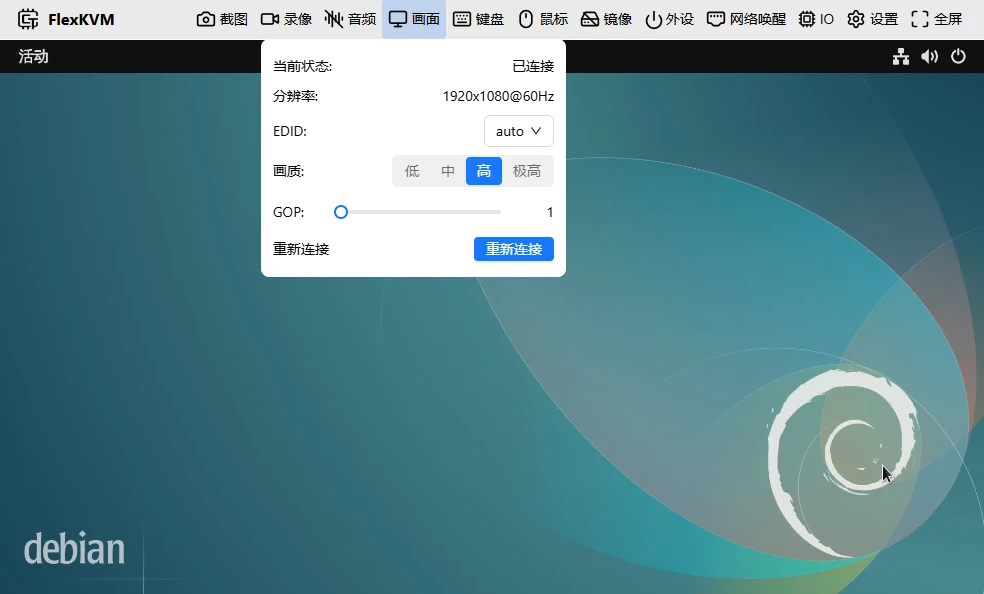Click the EDID label
This screenshot has height=594, width=984.
[290, 131]
